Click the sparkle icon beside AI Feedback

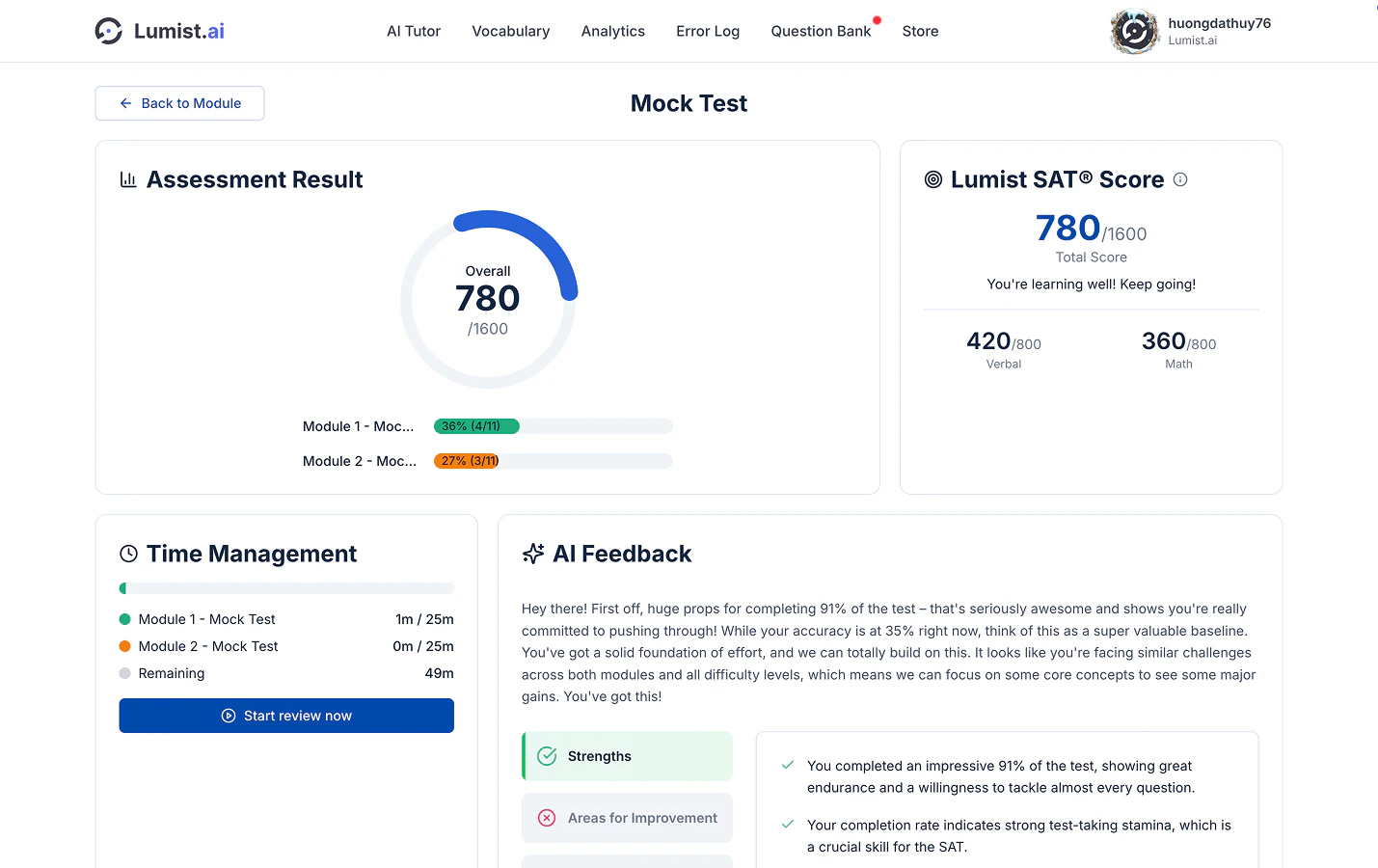coord(533,554)
